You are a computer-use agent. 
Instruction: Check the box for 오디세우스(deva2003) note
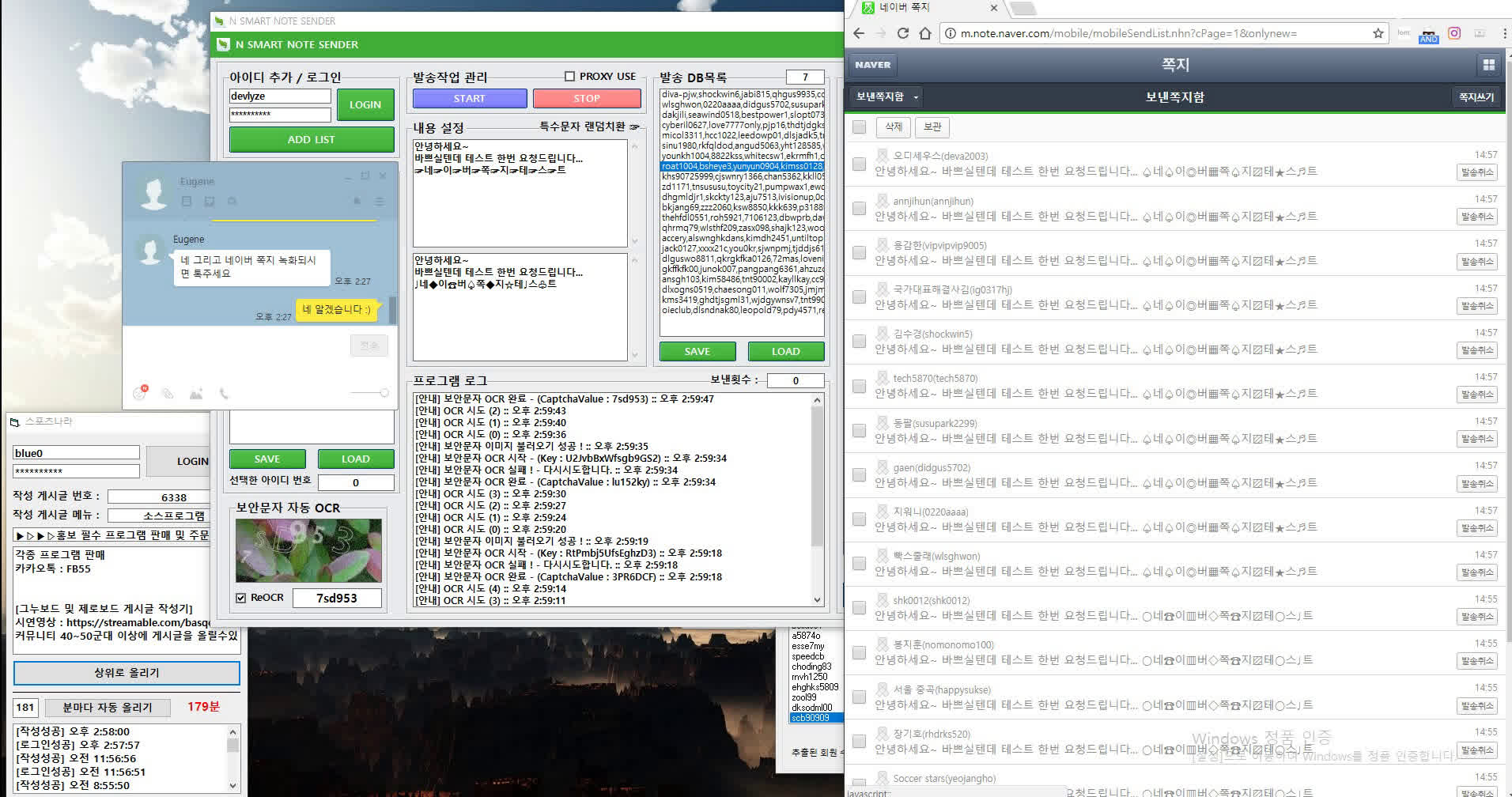860,164
